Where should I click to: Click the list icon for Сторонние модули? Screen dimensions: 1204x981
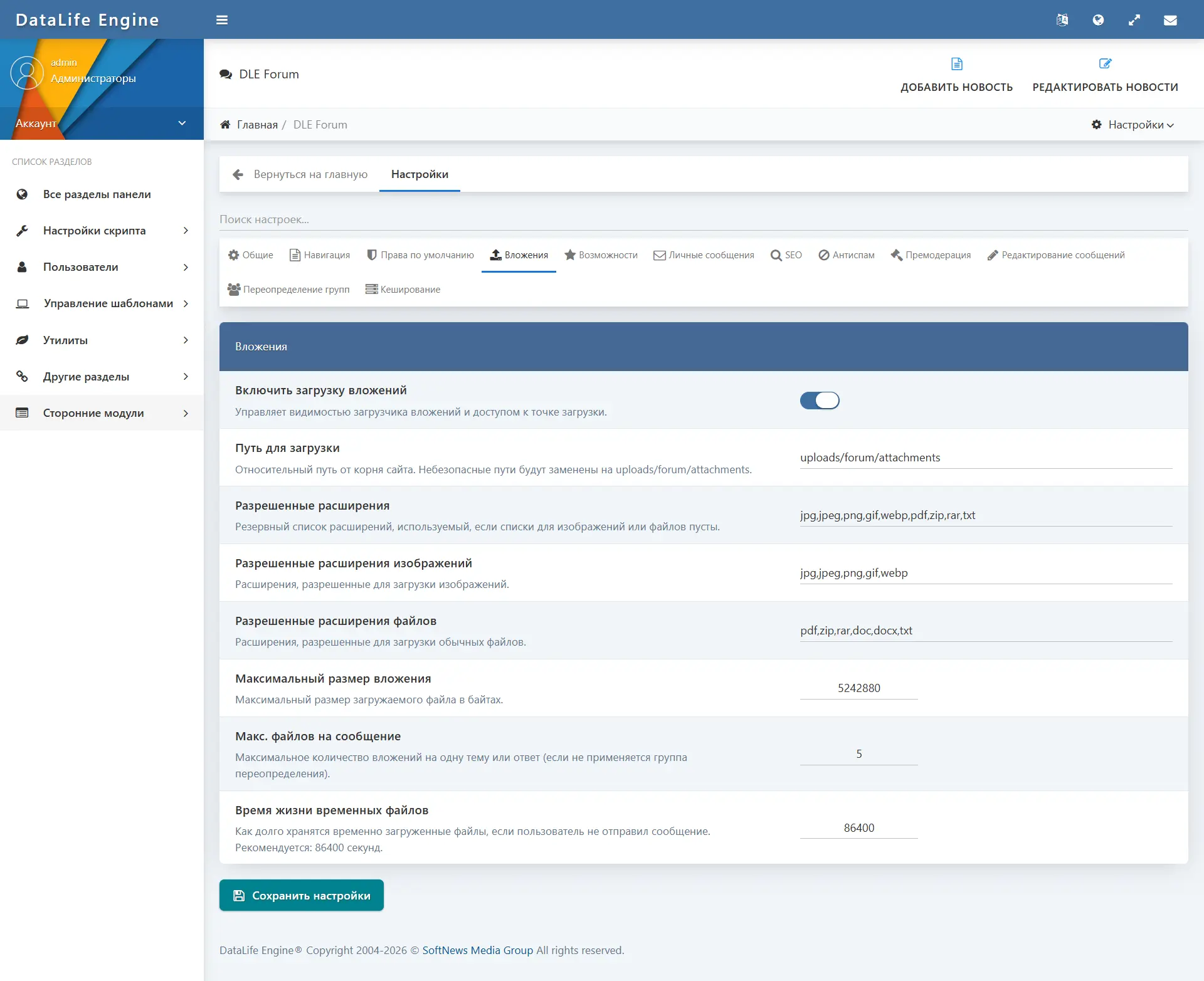(x=22, y=412)
